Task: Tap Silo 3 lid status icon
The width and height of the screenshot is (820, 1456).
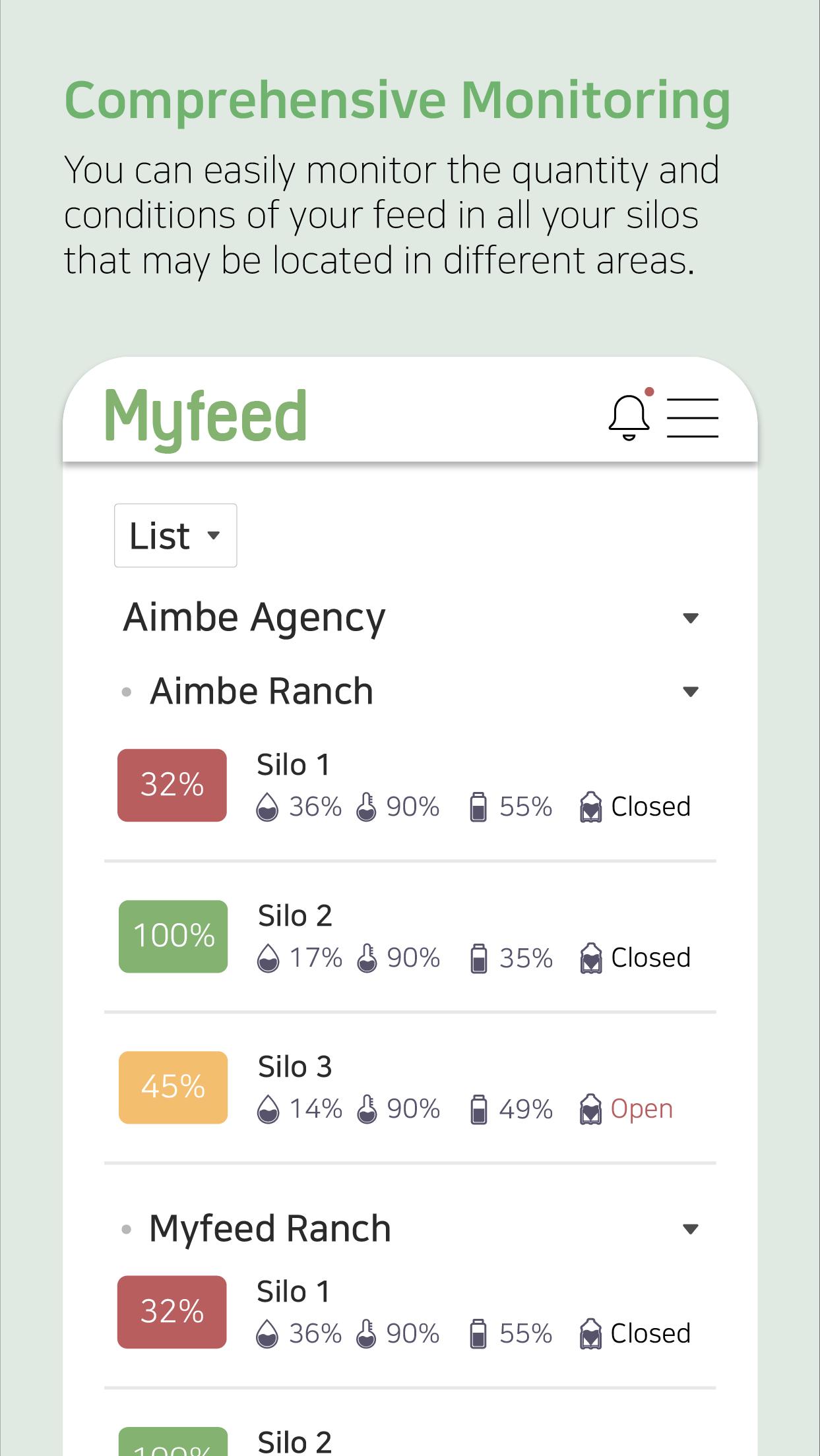Action: [x=590, y=1109]
